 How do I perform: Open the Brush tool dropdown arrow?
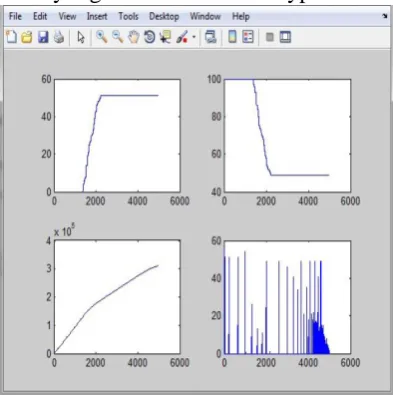pos(194,37)
